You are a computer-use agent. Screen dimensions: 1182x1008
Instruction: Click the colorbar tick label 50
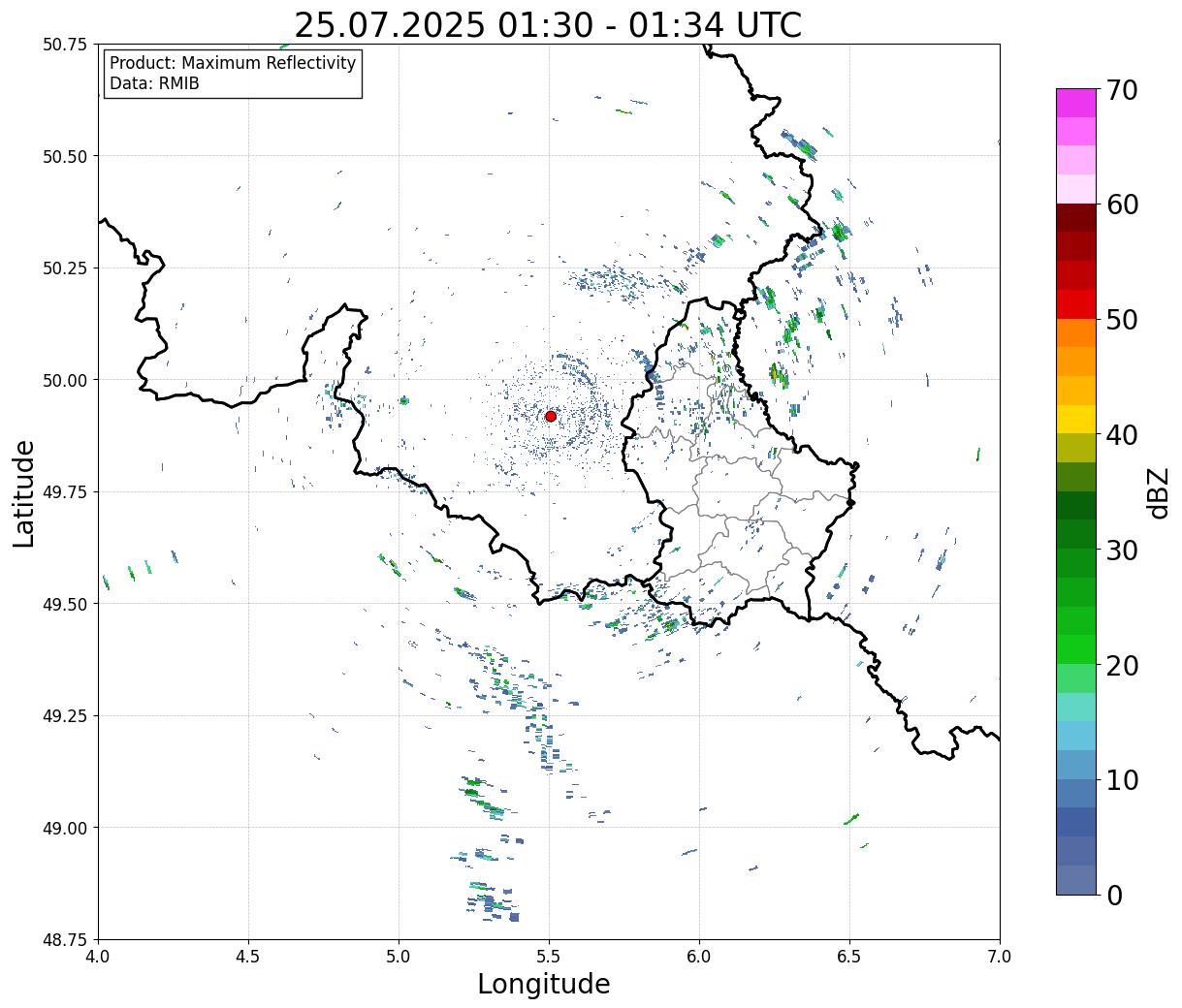click(1122, 320)
